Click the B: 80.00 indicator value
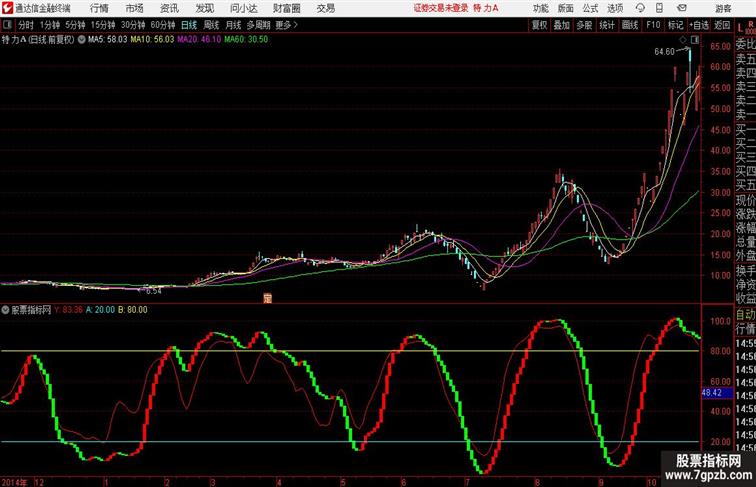This screenshot has width=756, height=487. (133, 310)
